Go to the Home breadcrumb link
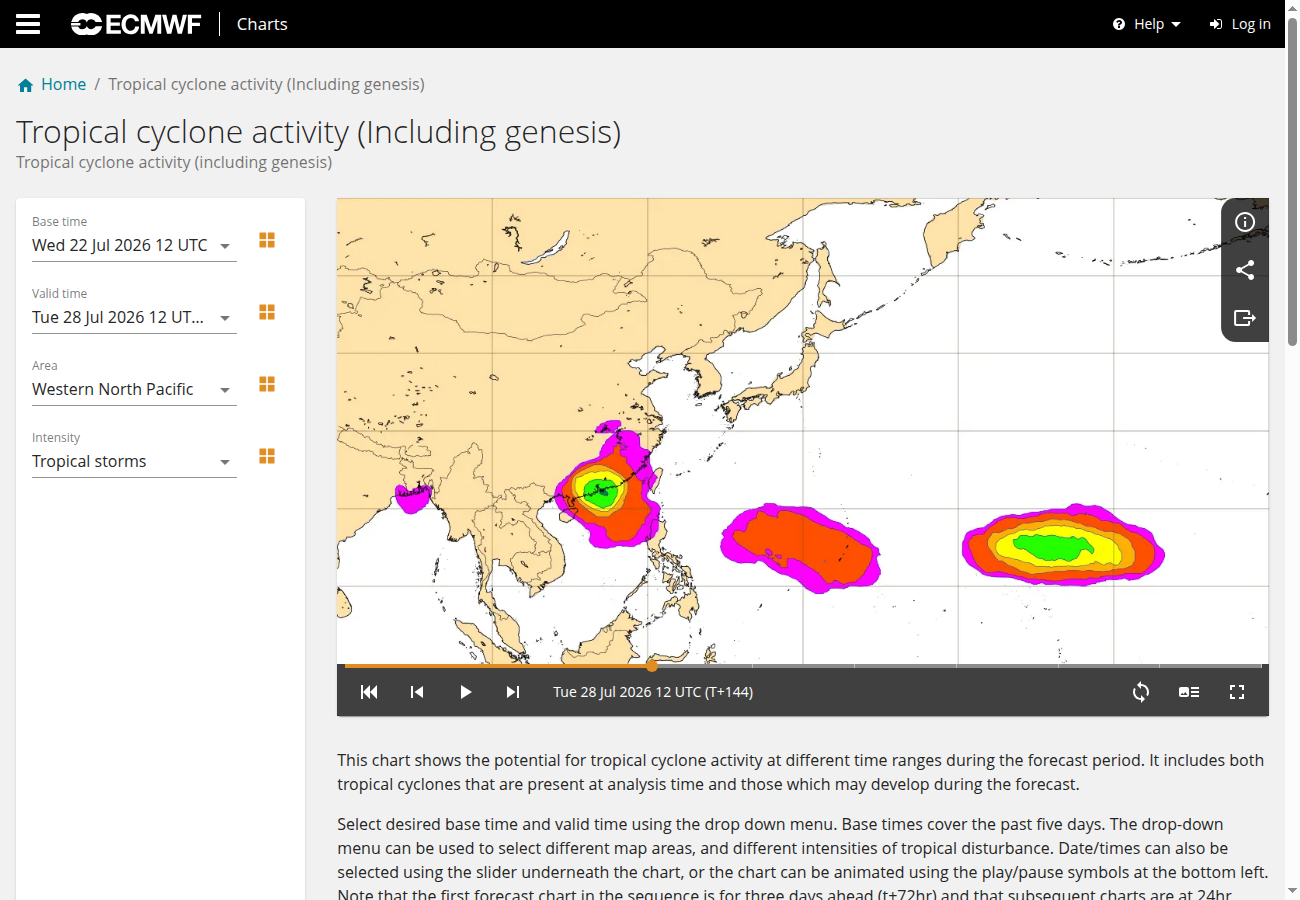This screenshot has height=900, width=1300. (x=63, y=84)
